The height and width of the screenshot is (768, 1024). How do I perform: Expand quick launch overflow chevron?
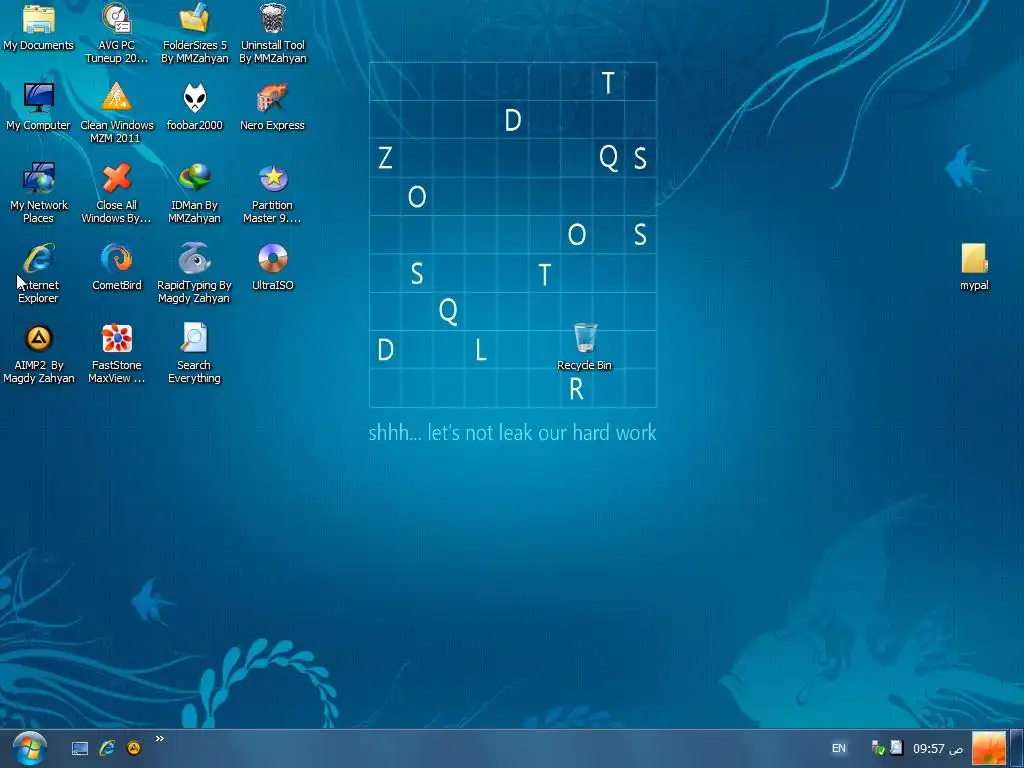click(159, 739)
